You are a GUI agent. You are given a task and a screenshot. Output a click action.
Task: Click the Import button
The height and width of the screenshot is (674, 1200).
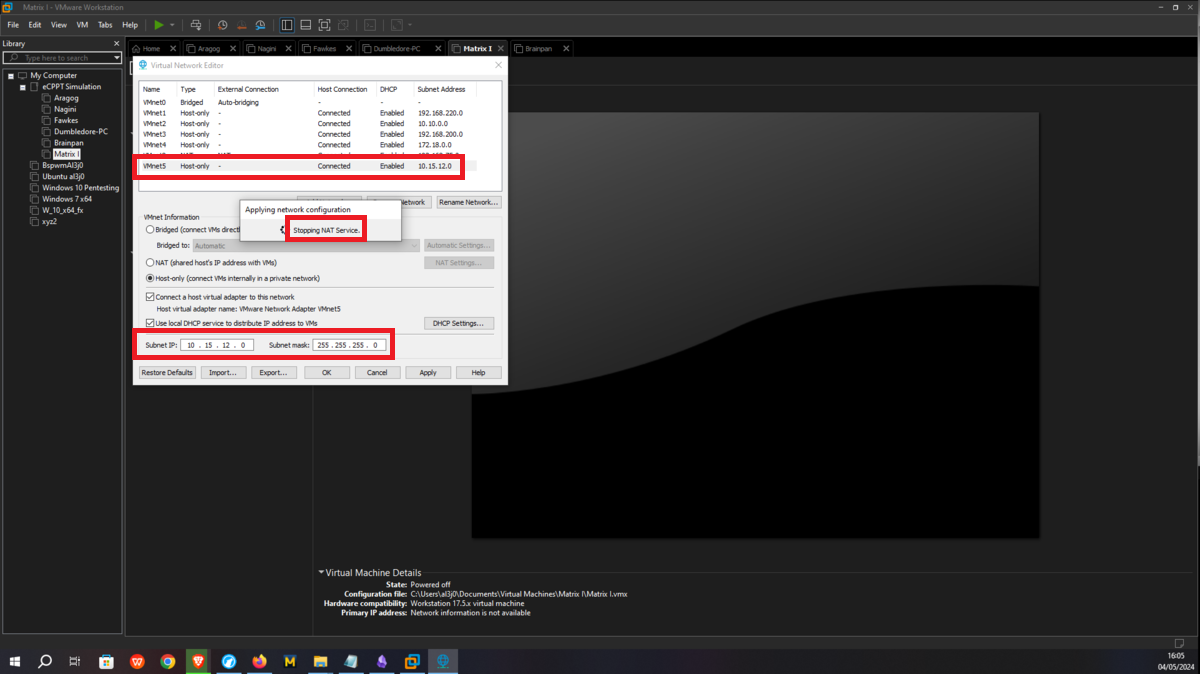(224, 372)
